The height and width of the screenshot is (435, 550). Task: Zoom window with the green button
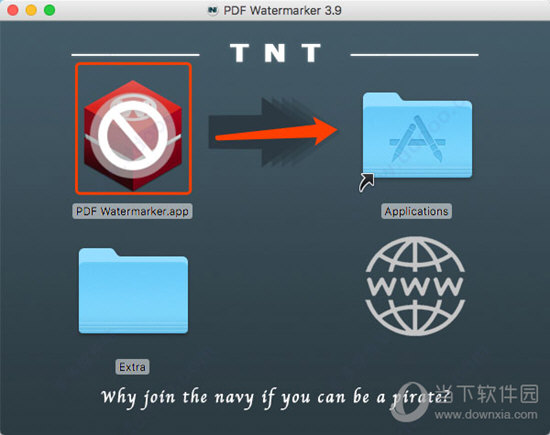49,10
